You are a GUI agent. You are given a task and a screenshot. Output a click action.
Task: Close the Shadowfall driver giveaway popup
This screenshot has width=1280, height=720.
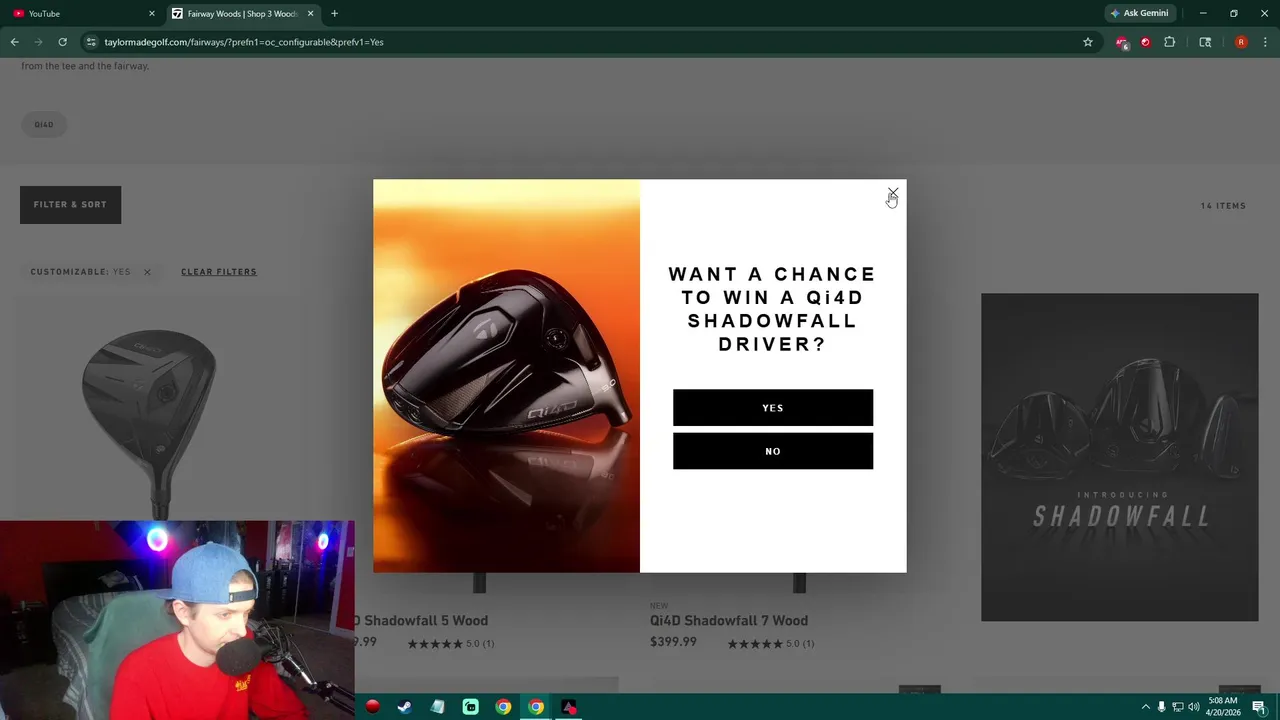893,192
